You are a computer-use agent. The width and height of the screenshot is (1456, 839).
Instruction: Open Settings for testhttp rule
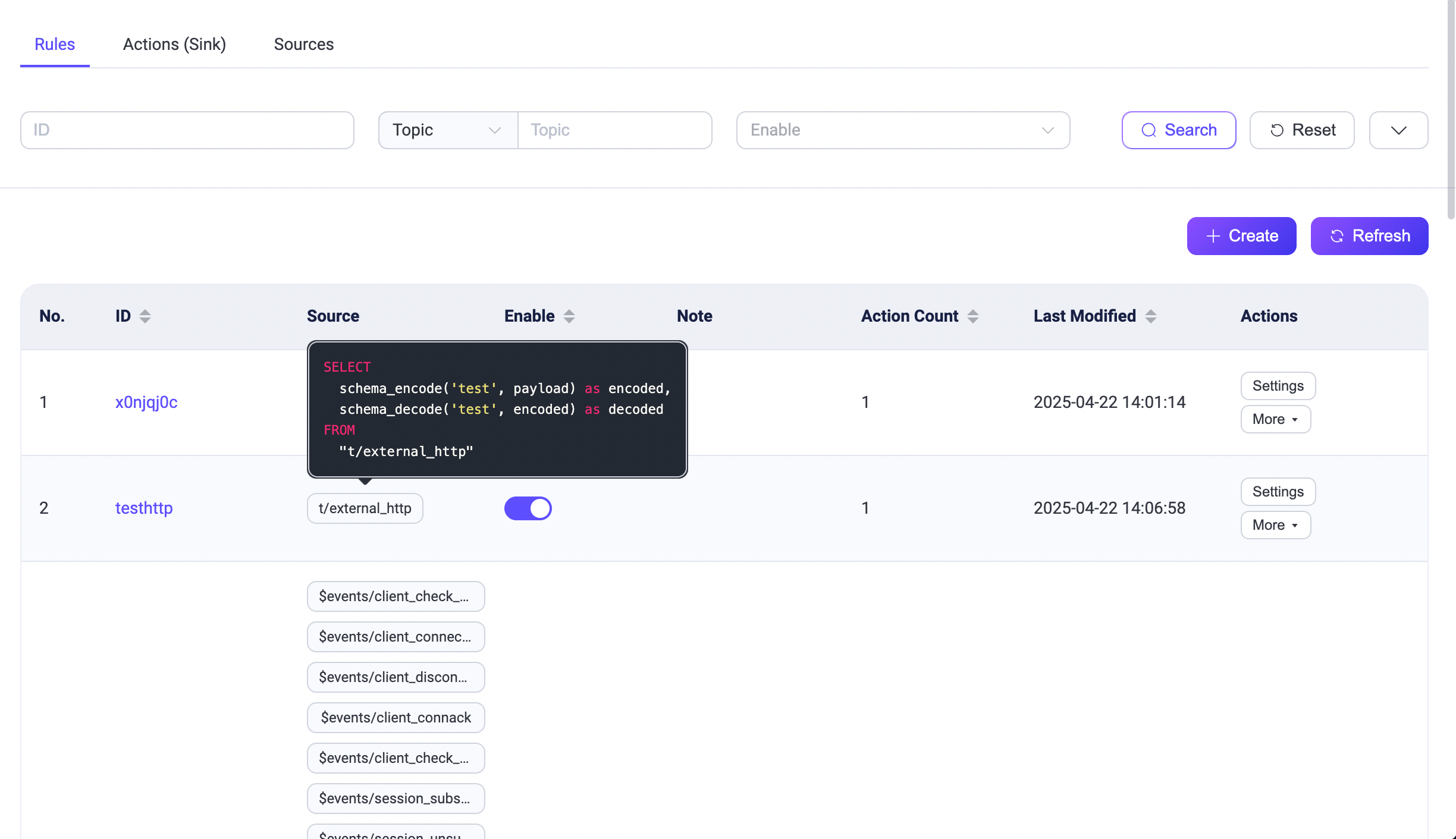[1278, 492]
